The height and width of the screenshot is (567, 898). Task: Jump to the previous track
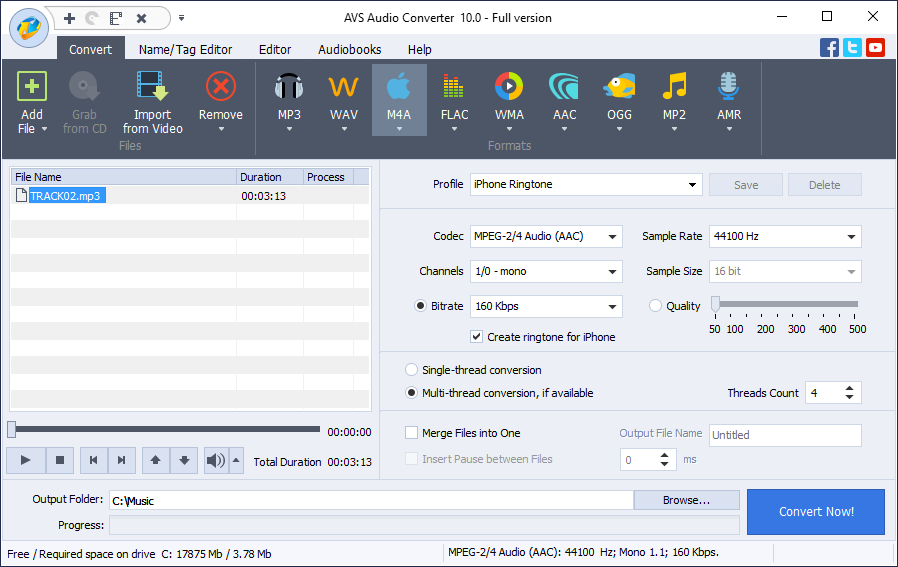click(x=93, y=460)
